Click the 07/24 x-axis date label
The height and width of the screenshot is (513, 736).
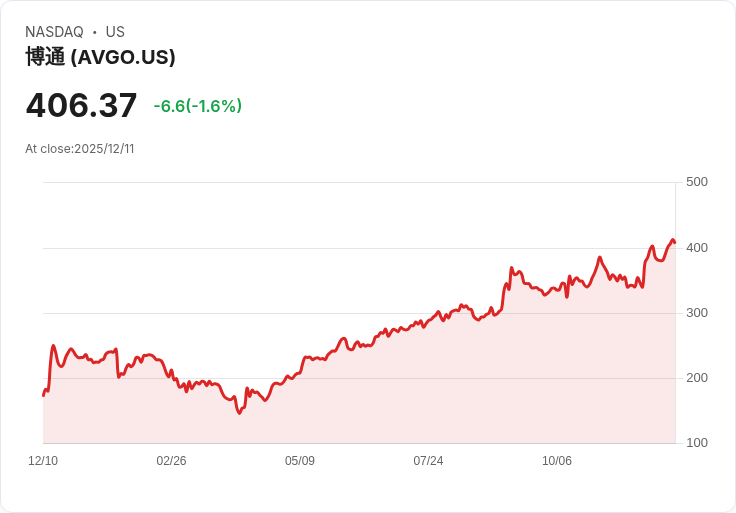(428, 461)
